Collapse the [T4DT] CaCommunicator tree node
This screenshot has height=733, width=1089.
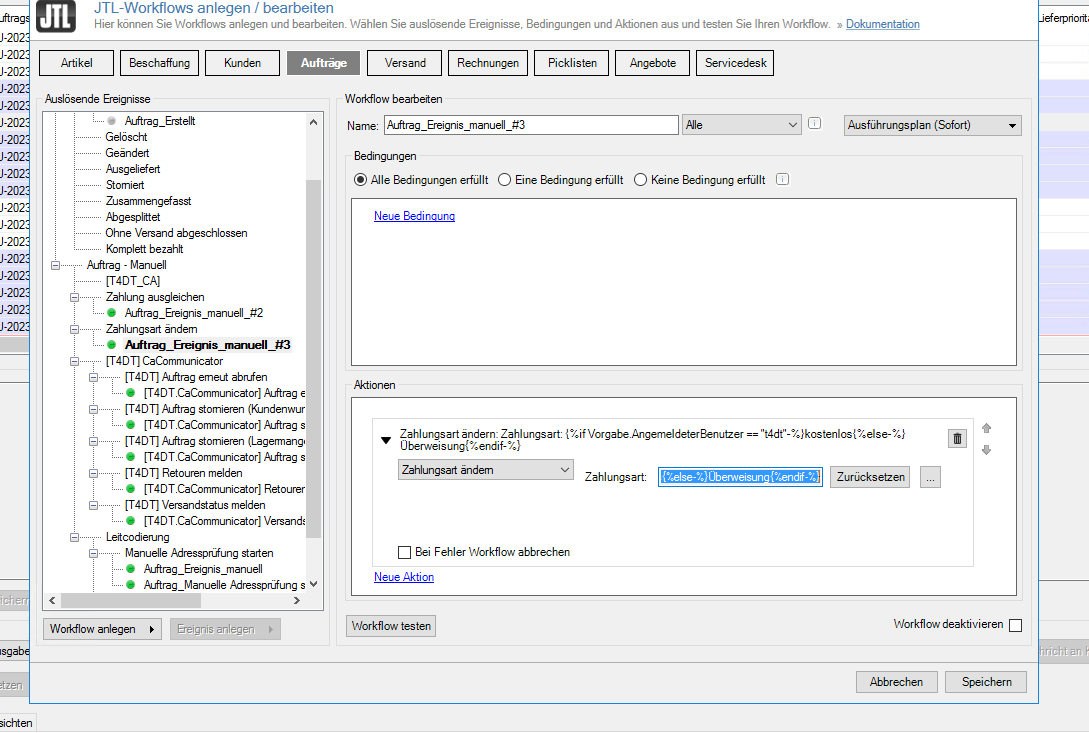pyautogui.click(x=74, y=361)
